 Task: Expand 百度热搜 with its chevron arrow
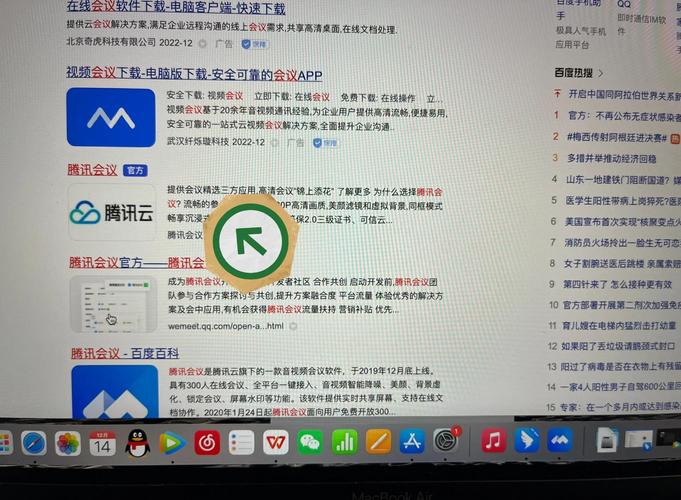click(x=601, y=73)
